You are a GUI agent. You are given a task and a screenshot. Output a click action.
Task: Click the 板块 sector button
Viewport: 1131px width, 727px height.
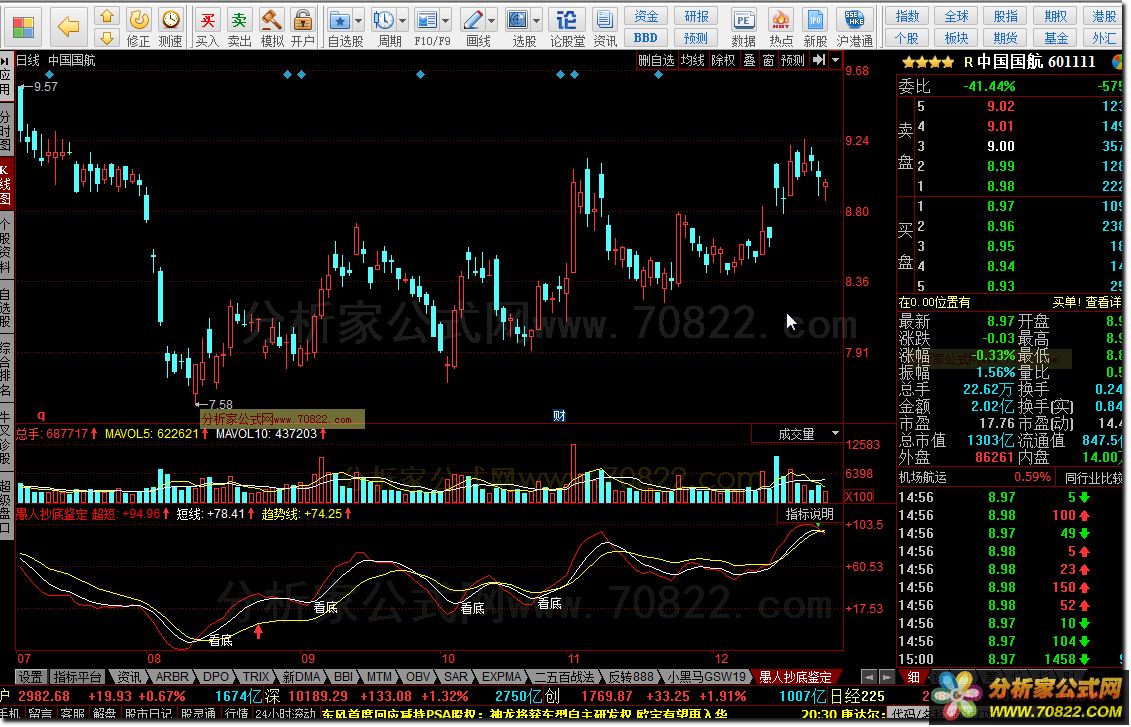pyautogui.click(x=956, y=38)
